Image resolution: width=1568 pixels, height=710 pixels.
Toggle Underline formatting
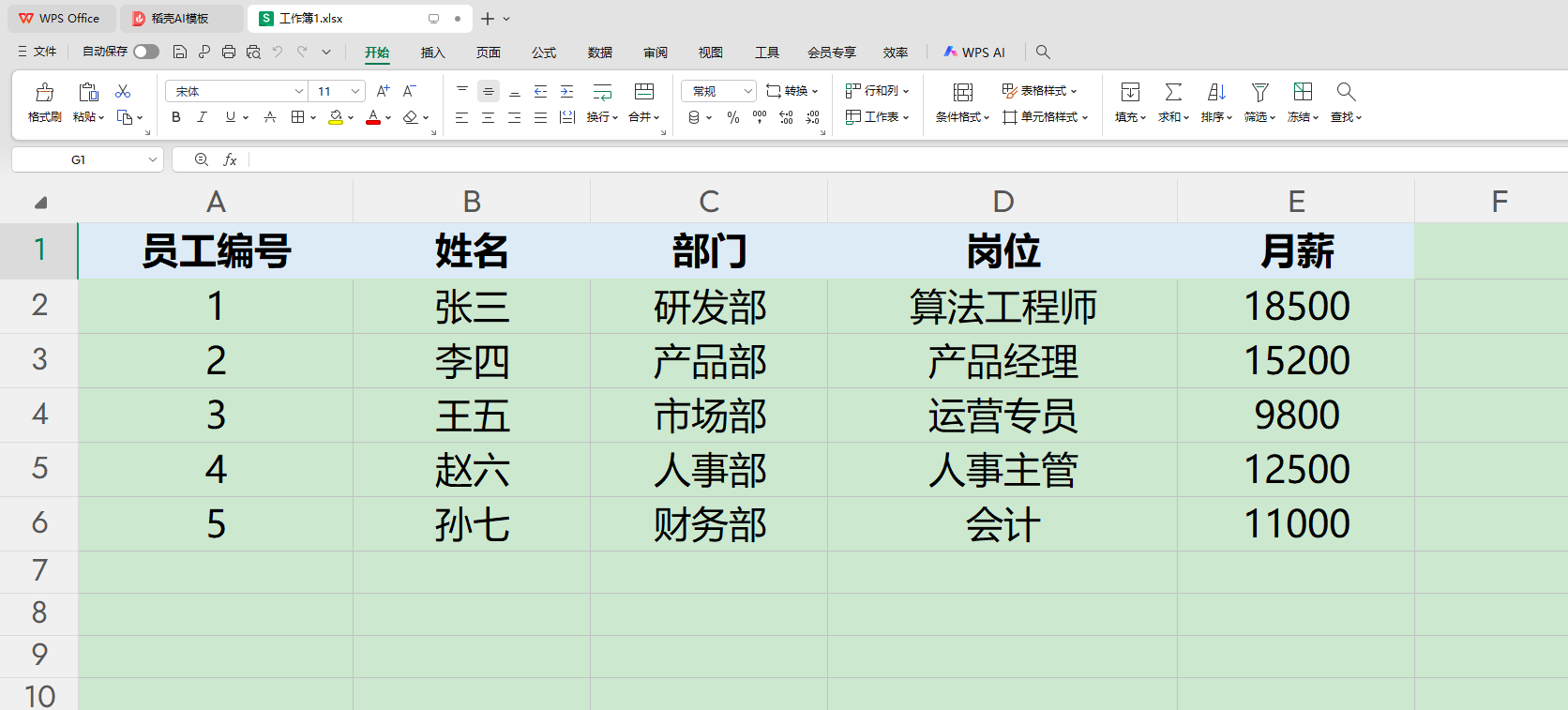(231, 117)
